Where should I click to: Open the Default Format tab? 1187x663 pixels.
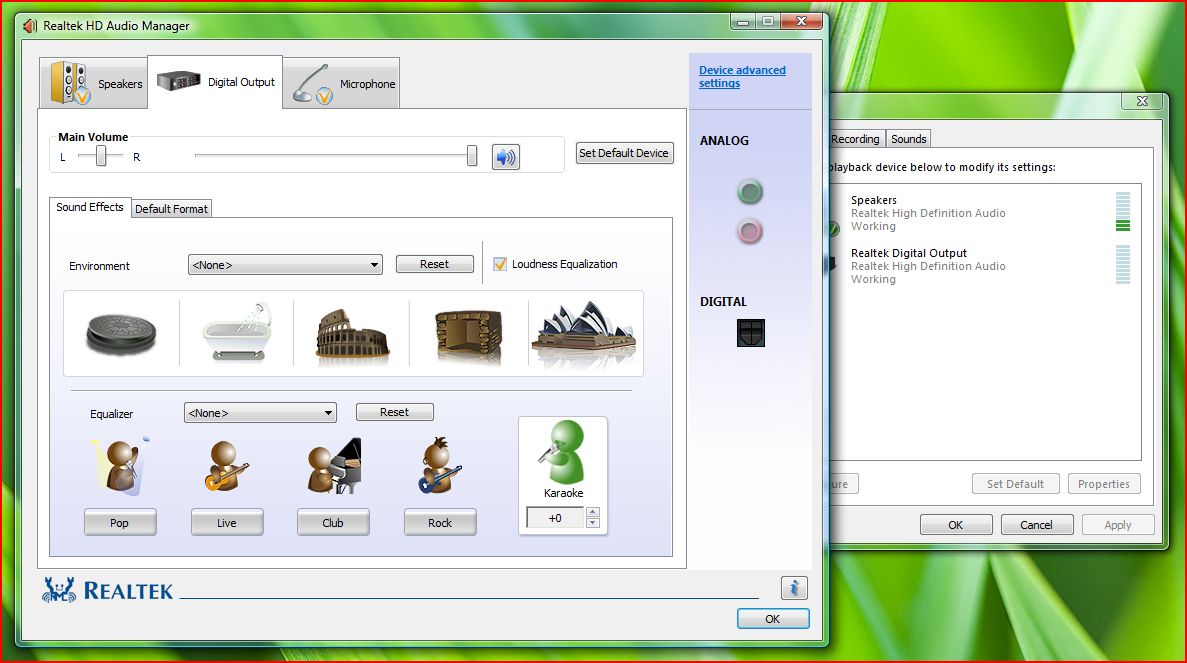[171, 209]
